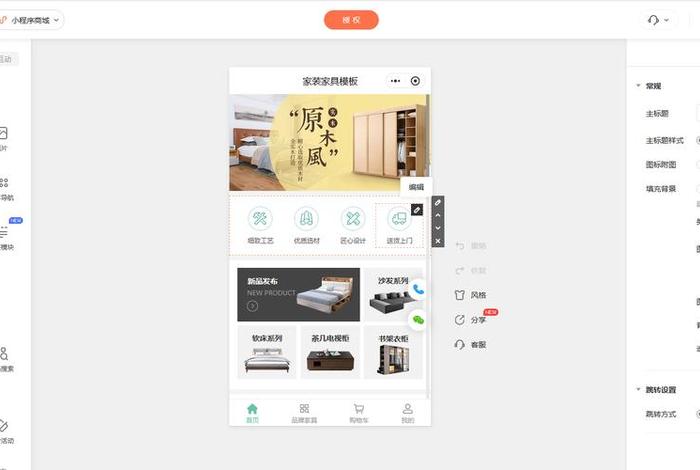
Task: Select the 模块 component with NEW badge
Action: coord(6,238)
